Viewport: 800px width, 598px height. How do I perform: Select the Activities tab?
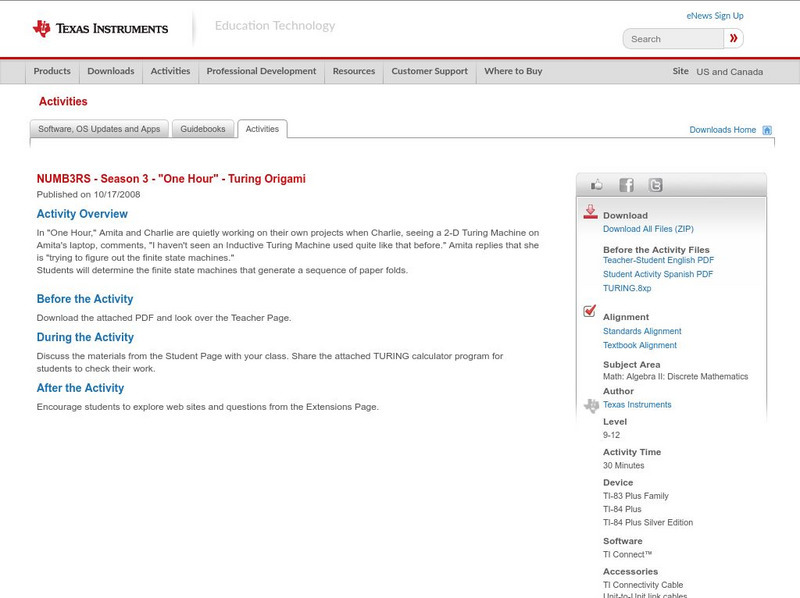[x=262, y=129]
